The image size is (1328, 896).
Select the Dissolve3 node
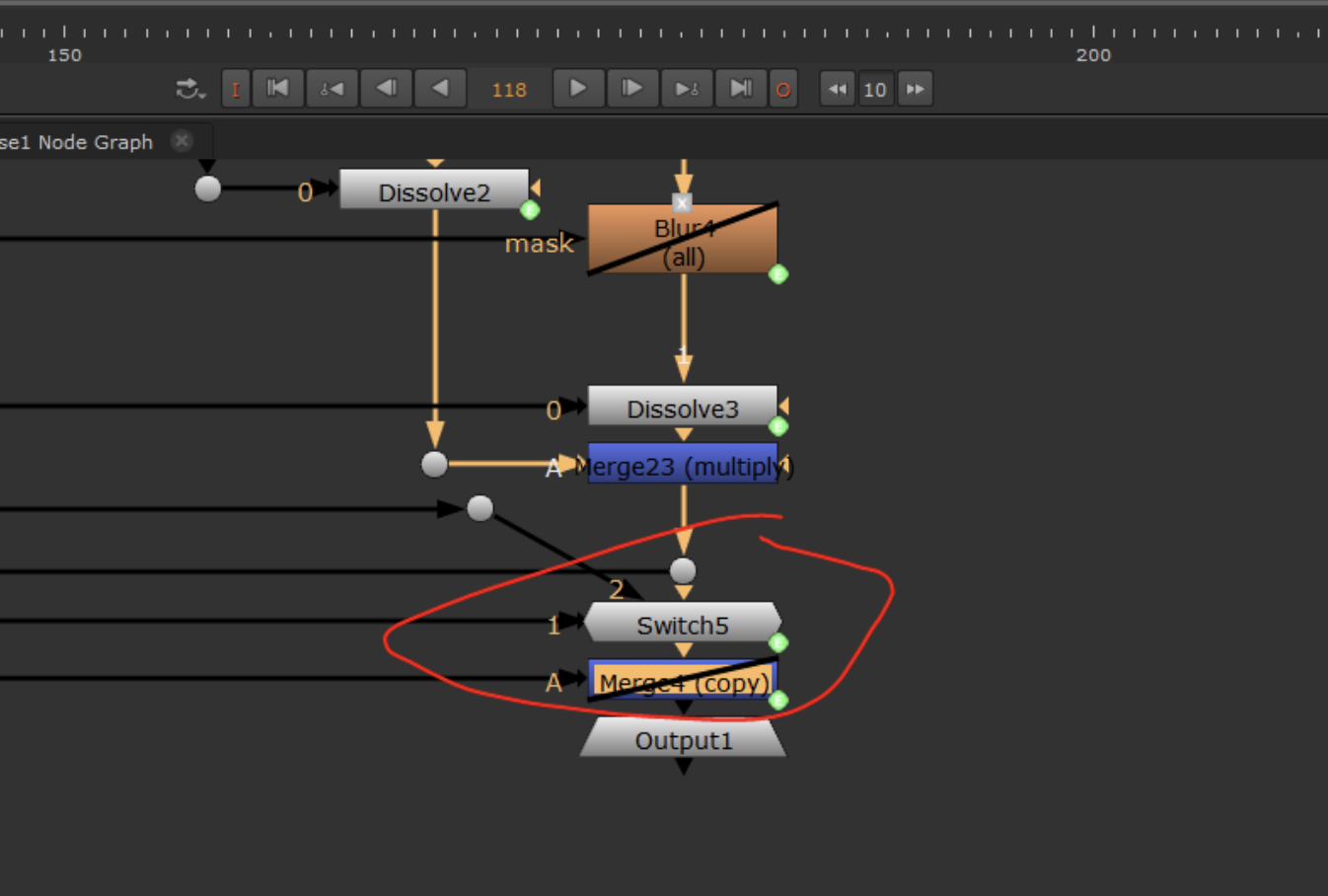point(683,408)
